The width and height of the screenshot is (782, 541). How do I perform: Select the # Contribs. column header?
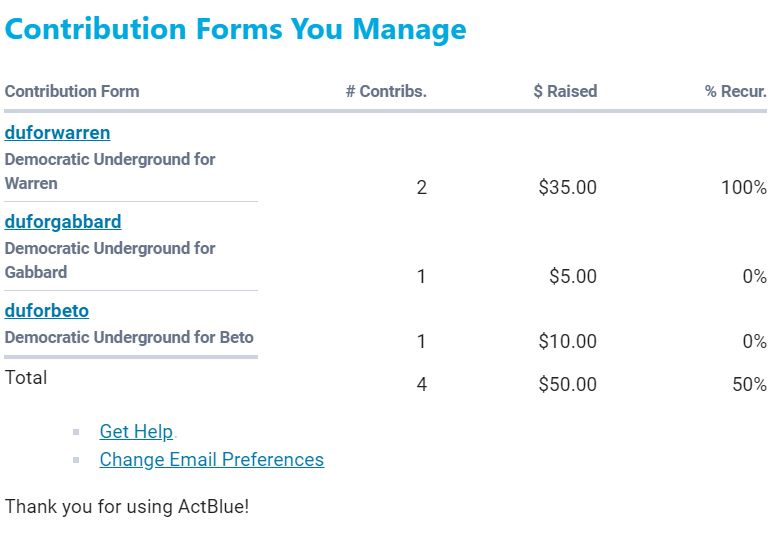tap(386, 92)
